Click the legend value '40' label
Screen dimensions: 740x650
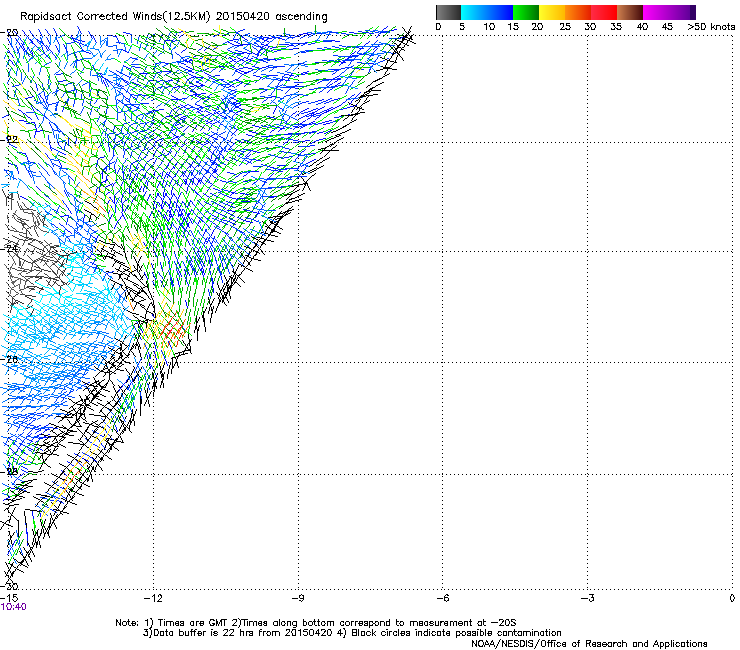[642, 27]
